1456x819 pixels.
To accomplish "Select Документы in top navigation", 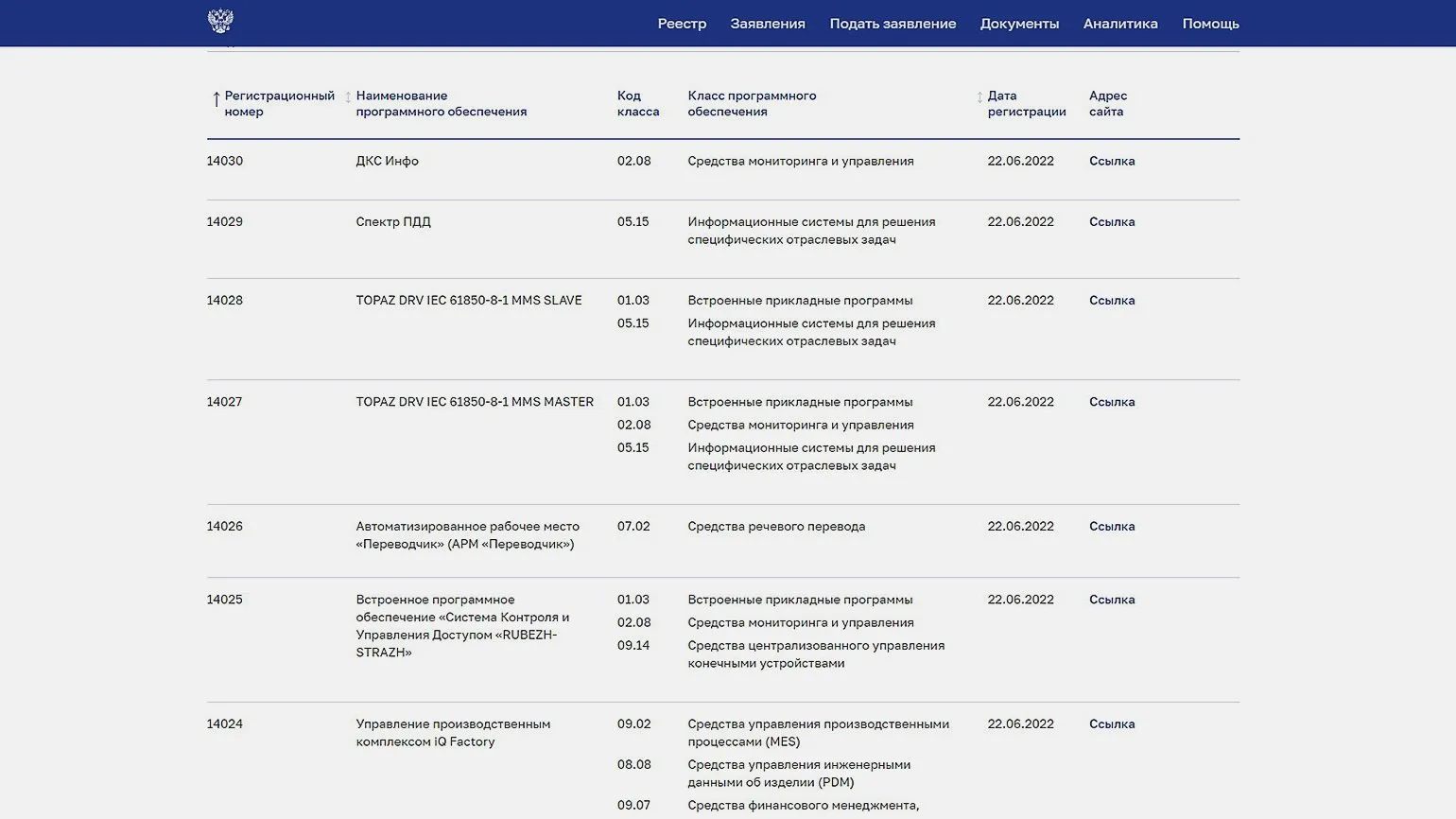I will [1019, 24].
